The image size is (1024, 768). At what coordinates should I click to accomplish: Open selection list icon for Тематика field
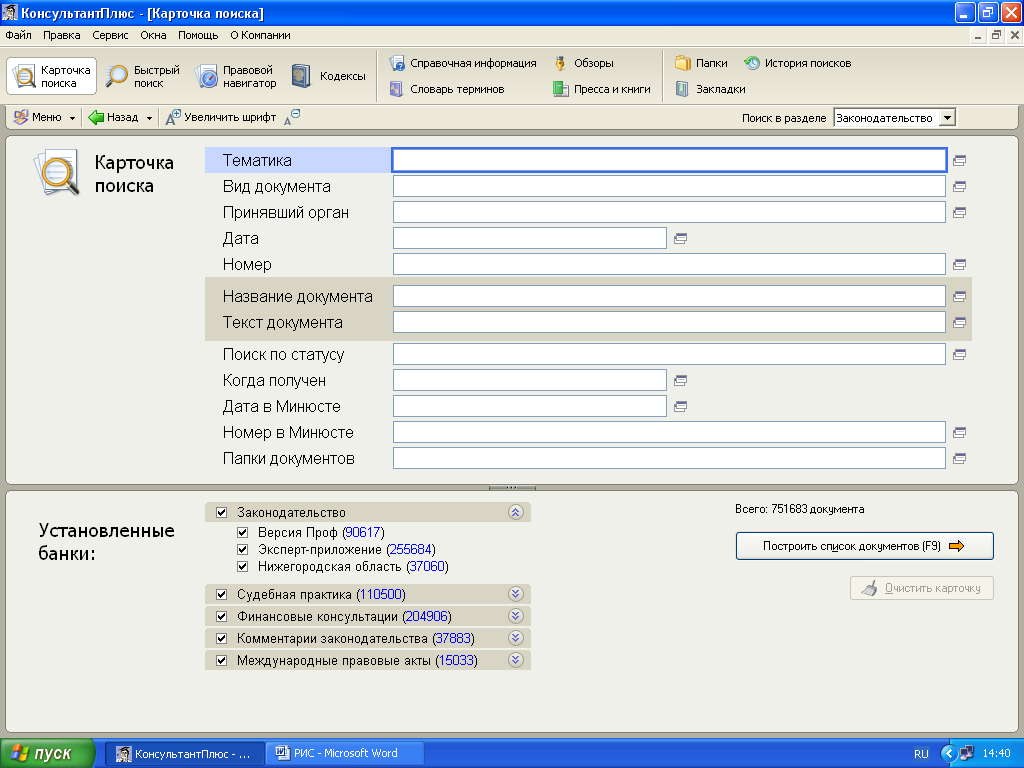point(959,161)
